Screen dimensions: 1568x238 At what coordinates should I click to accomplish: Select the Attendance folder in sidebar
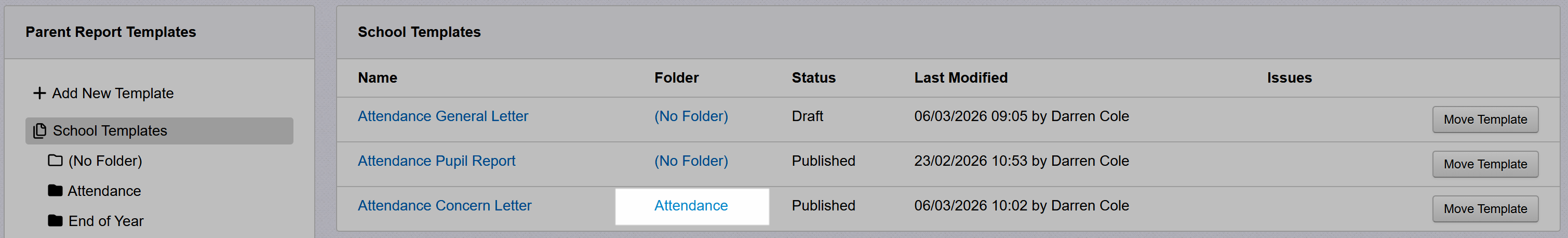click(104, 191)
